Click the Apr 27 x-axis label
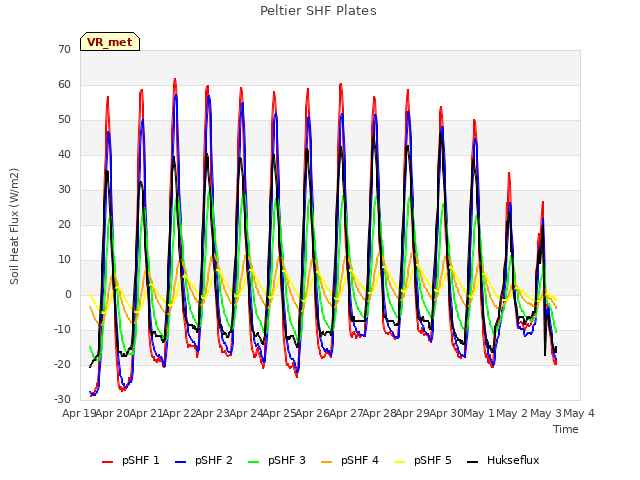640x480 pixels. 346,413
